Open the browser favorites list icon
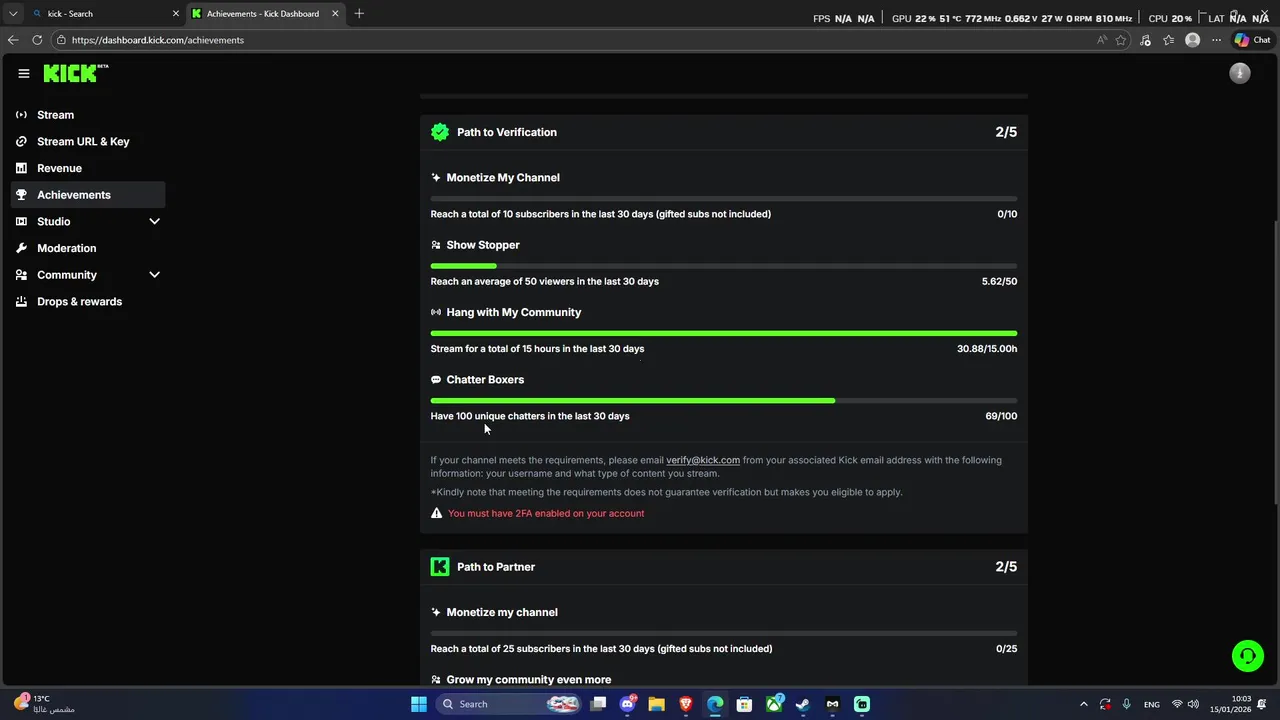Image resolution: width=1280 pixels, height=720 pixels. click(1168, 40)
